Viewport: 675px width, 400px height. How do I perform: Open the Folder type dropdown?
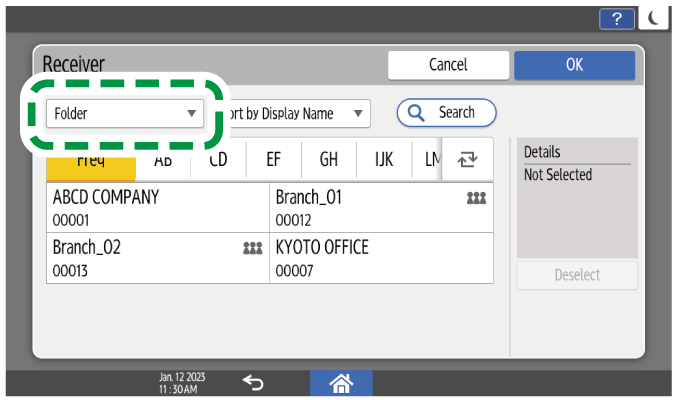click(x=123, y=113)
